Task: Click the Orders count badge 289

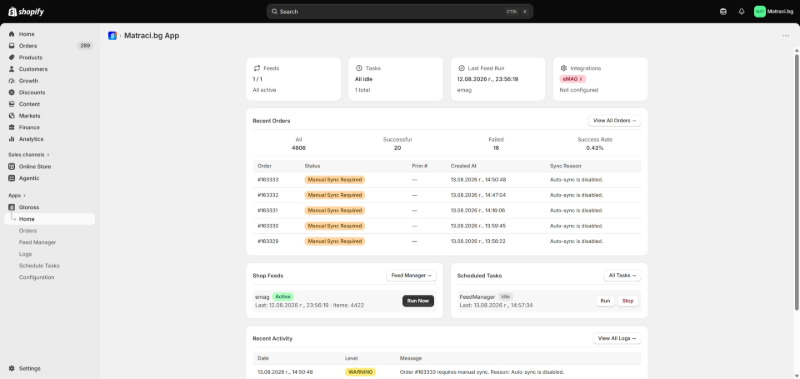Action: coord(85,46)
